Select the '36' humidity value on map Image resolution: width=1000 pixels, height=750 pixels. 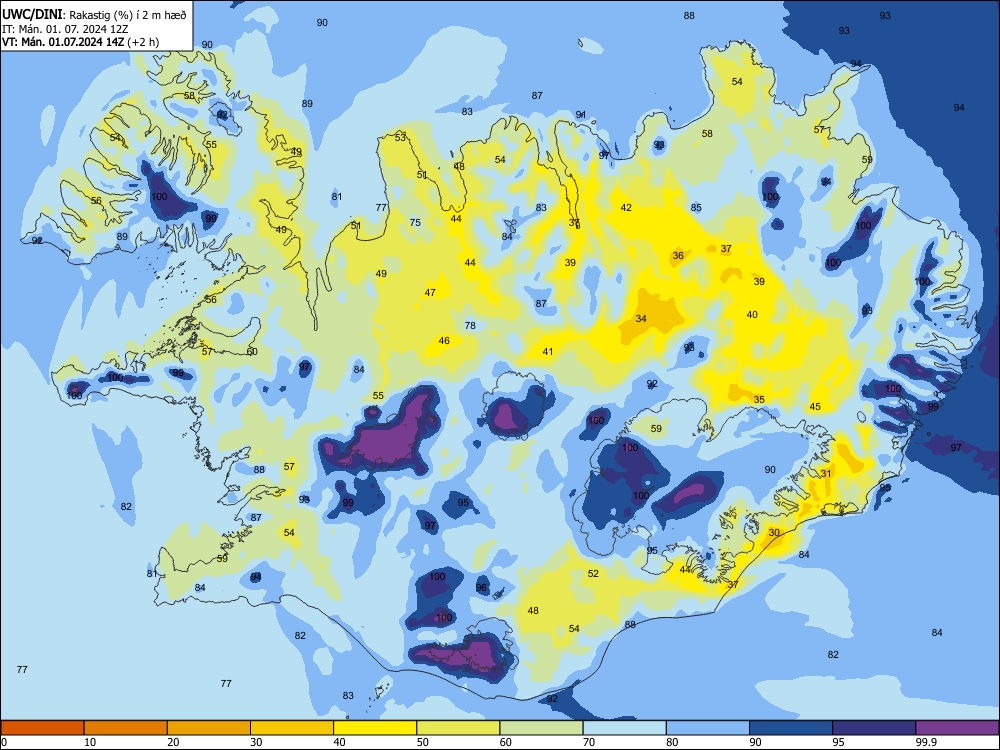tap(678, 255)
